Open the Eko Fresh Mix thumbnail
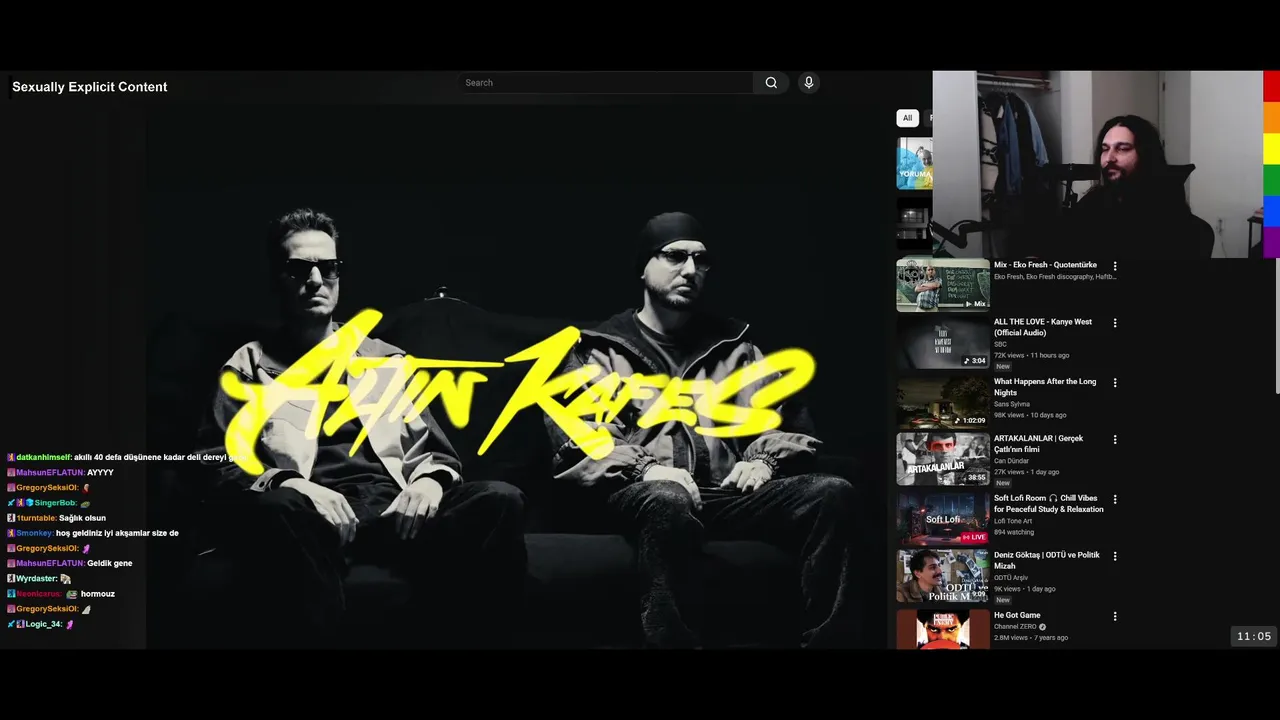The width and height of the screenshot is (1280, 720). pos(943,285)
